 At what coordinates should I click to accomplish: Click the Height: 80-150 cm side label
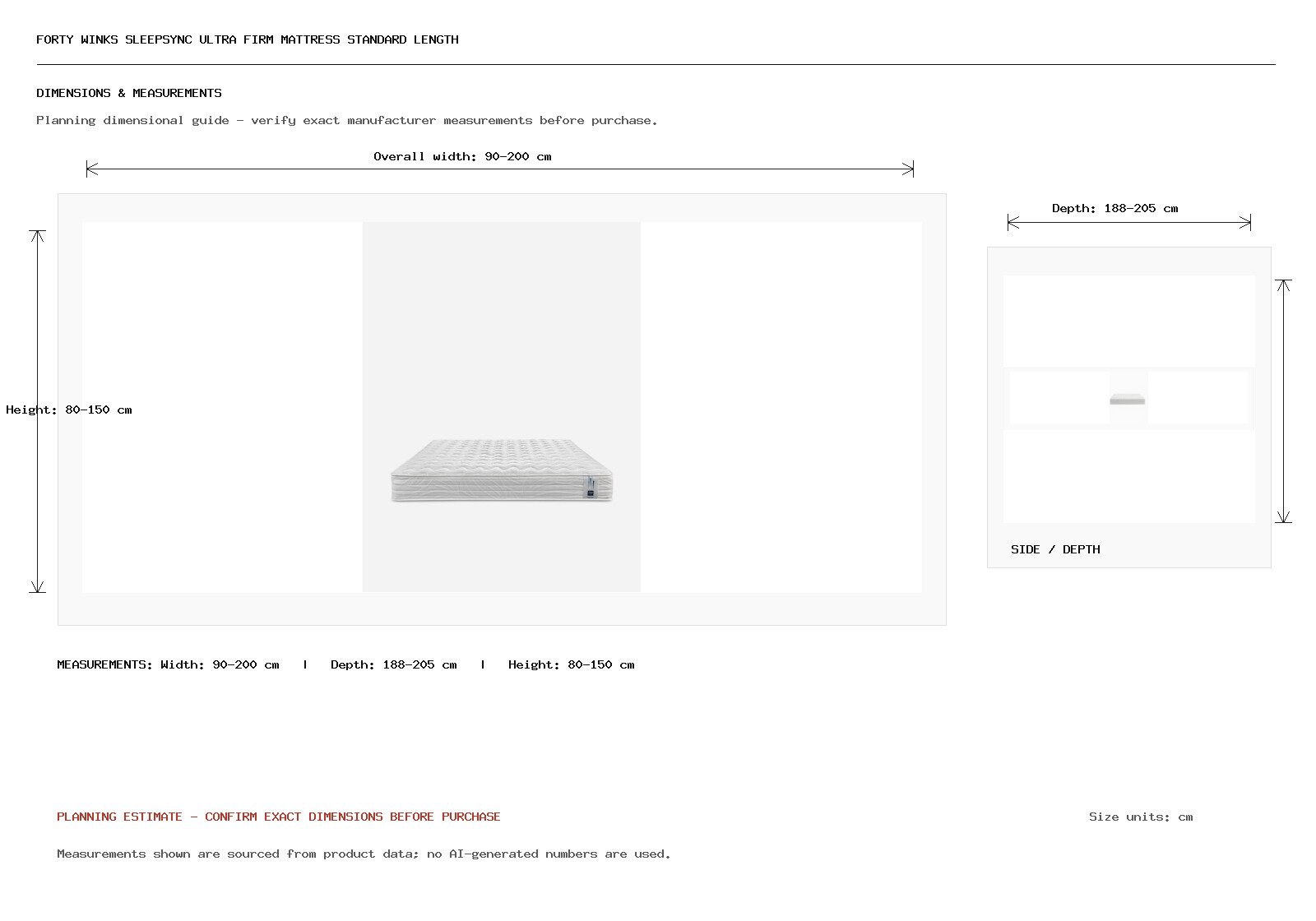[x=69, y=410]
